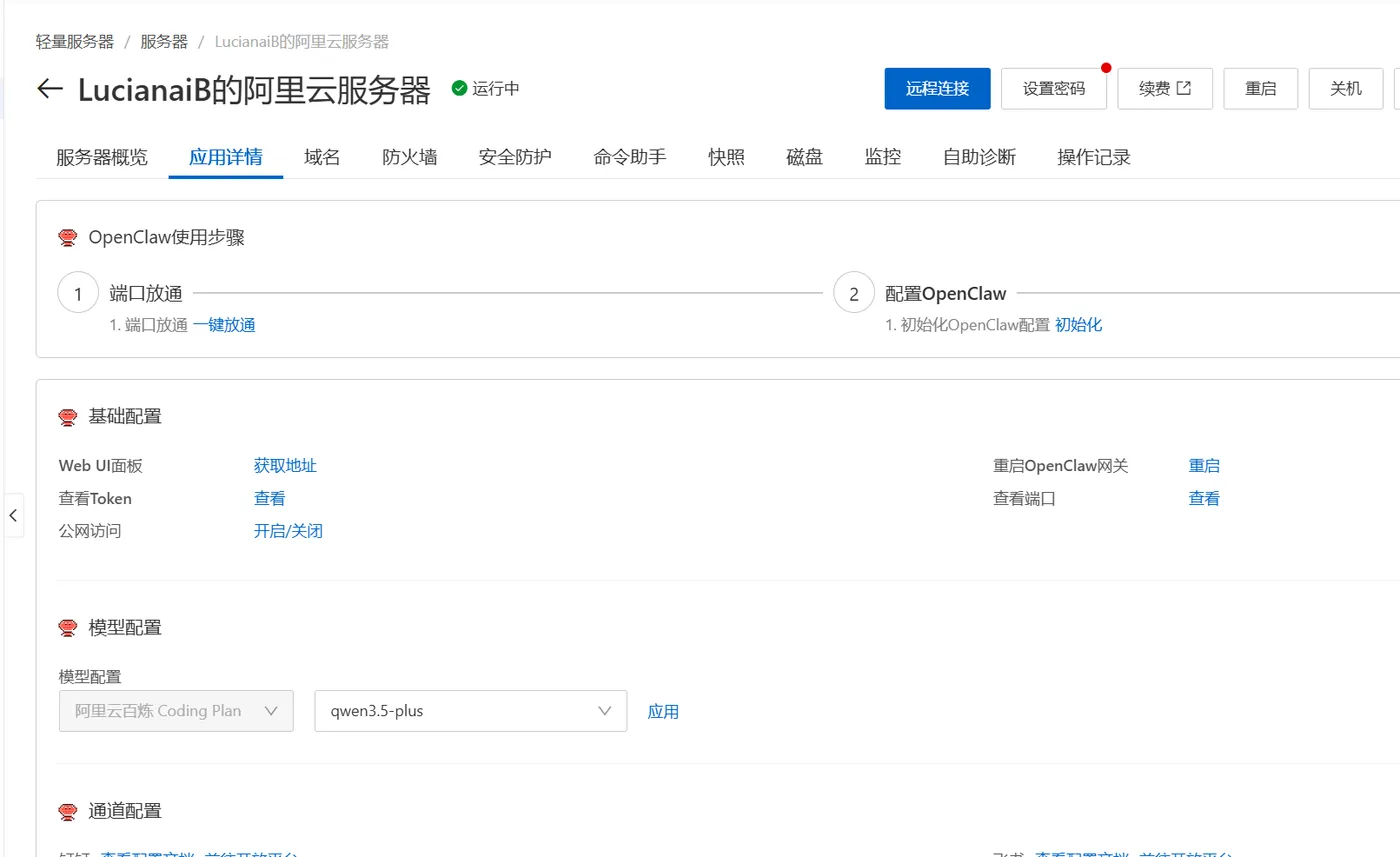Click the 端口放通 step title

(146, 294)
